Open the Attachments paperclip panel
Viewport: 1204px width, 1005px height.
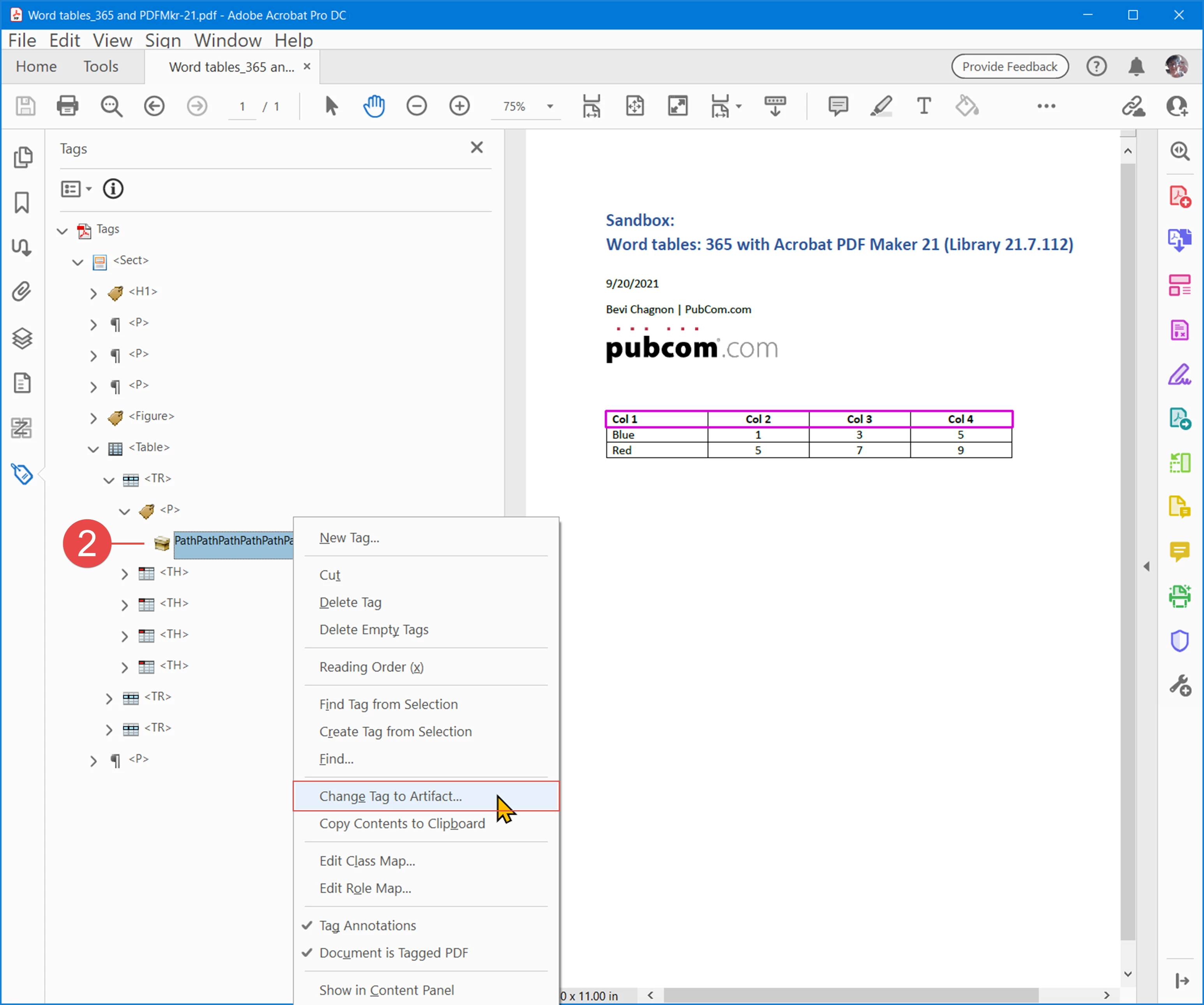[x=22, y=292]
